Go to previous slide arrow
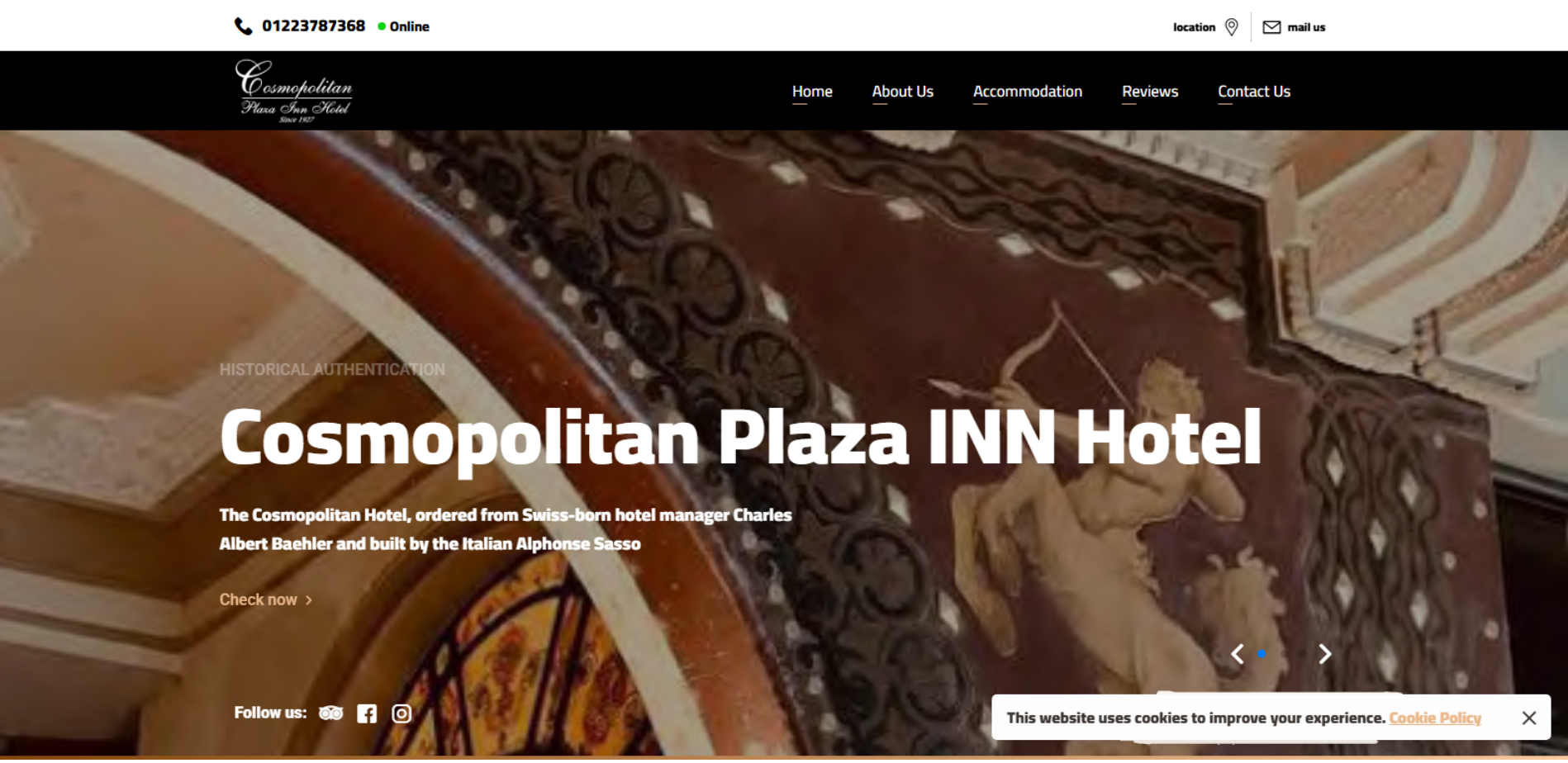 point(1237,654)
